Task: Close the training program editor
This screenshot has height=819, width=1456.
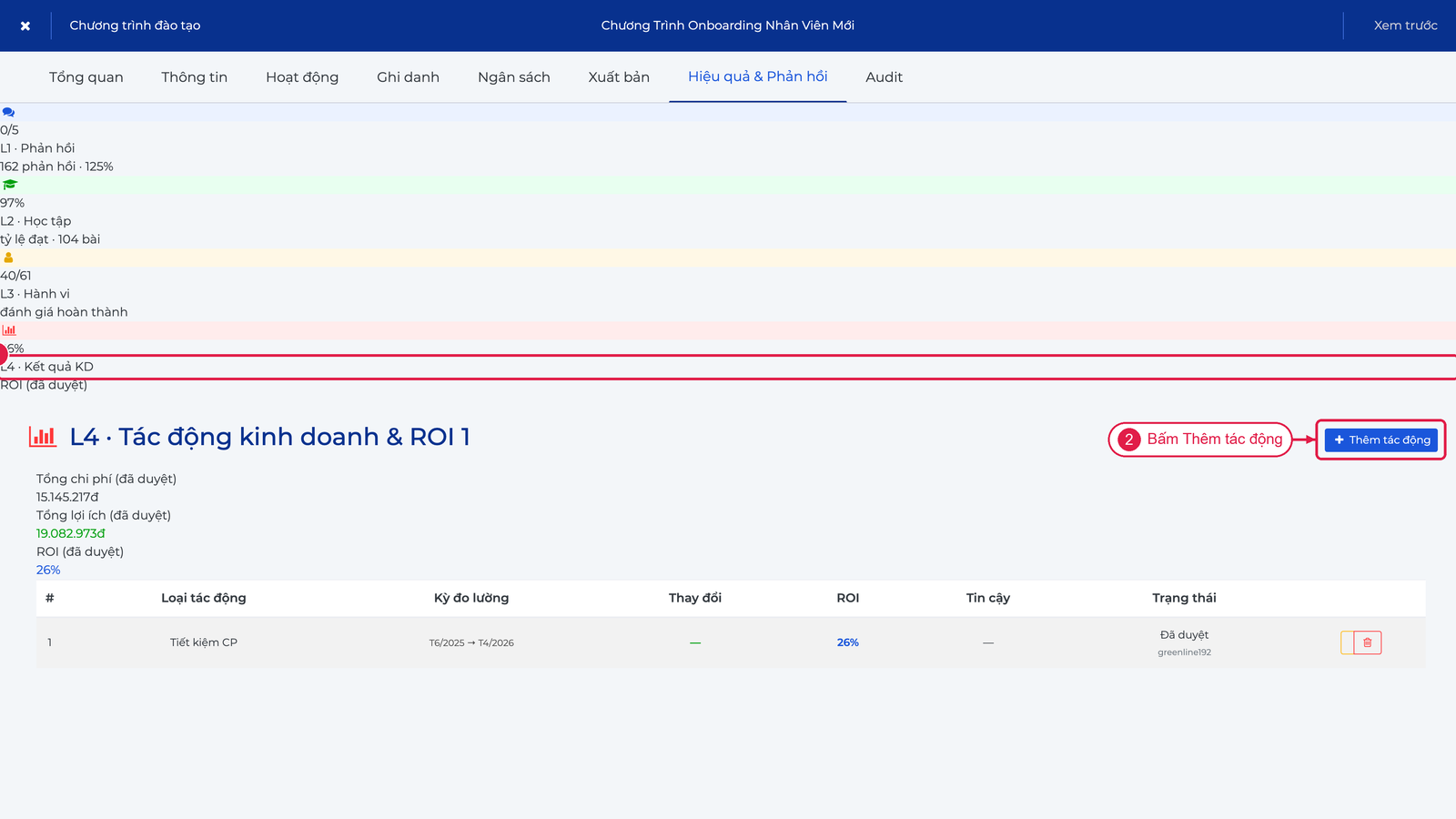Action: (25, 25)
